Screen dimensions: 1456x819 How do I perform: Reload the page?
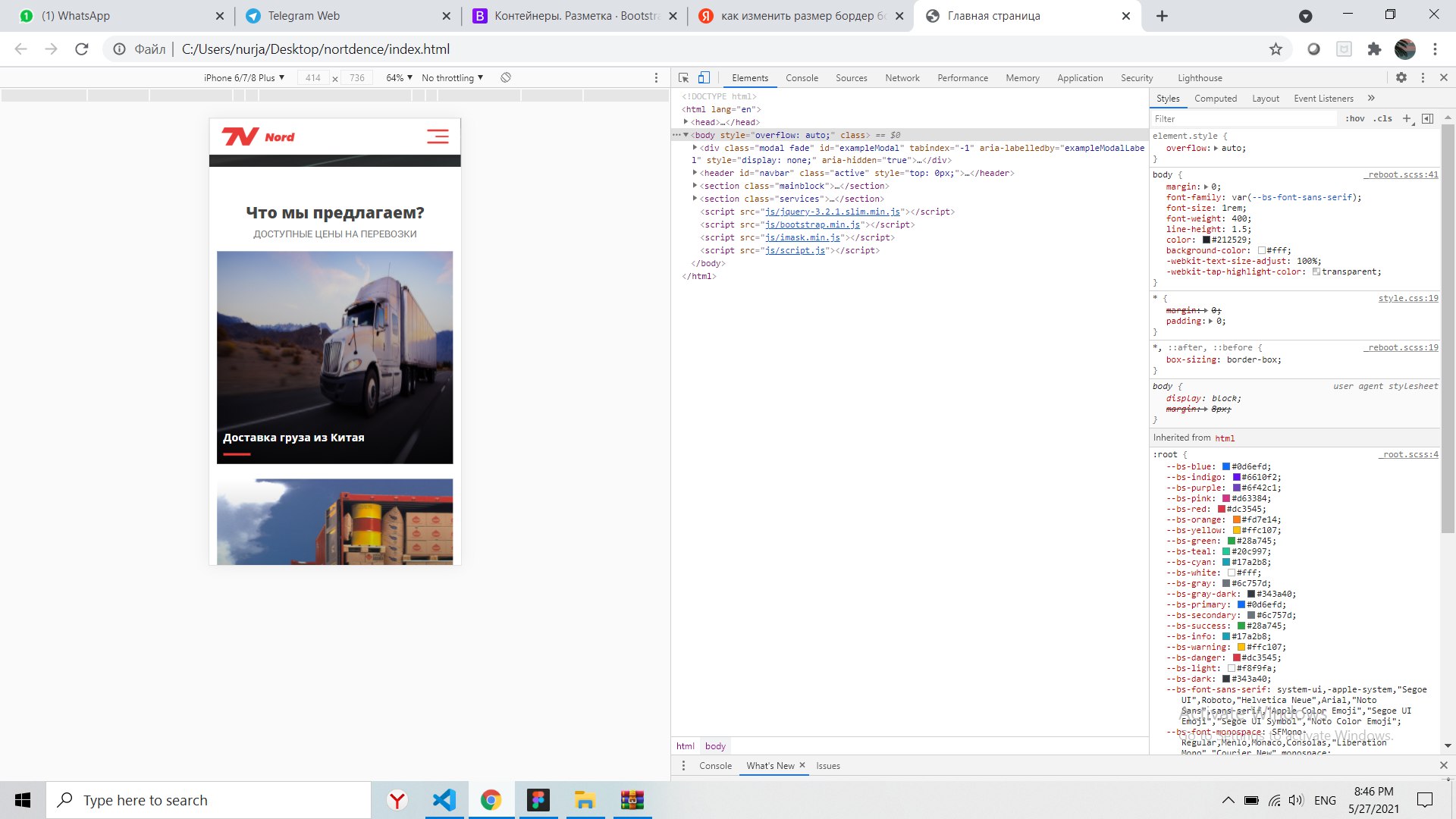click(x=82, y=49)
